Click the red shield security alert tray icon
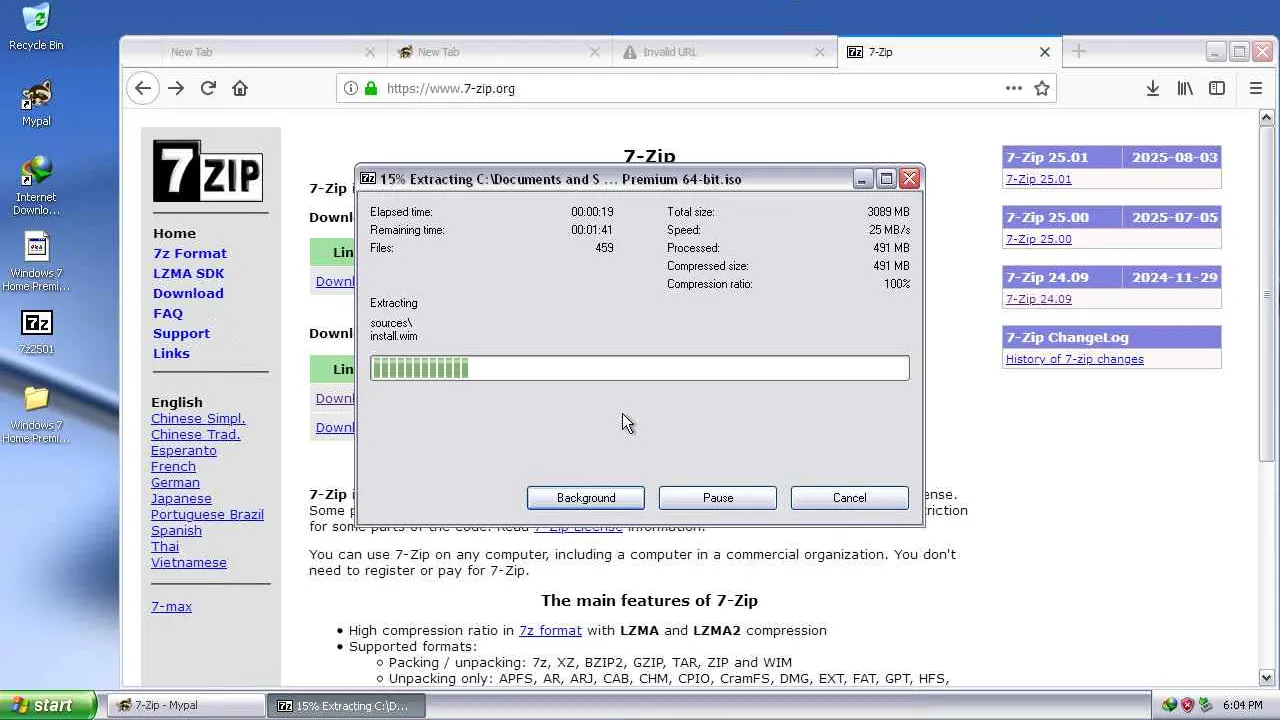Screen dimensions: 1280x720 (1187, 705)
